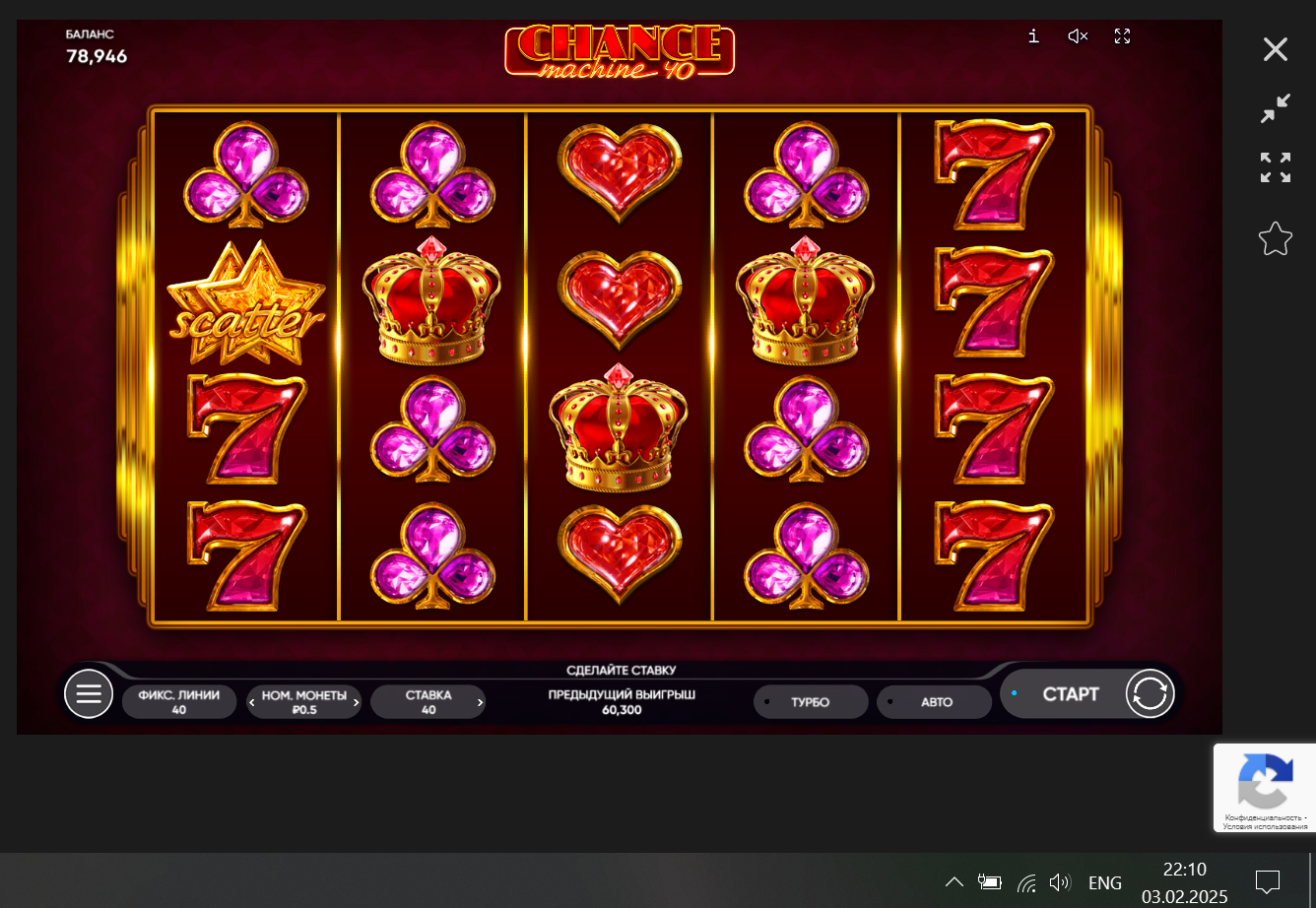
Task: Show hidden system tray icons
Action: click(954, 882)
